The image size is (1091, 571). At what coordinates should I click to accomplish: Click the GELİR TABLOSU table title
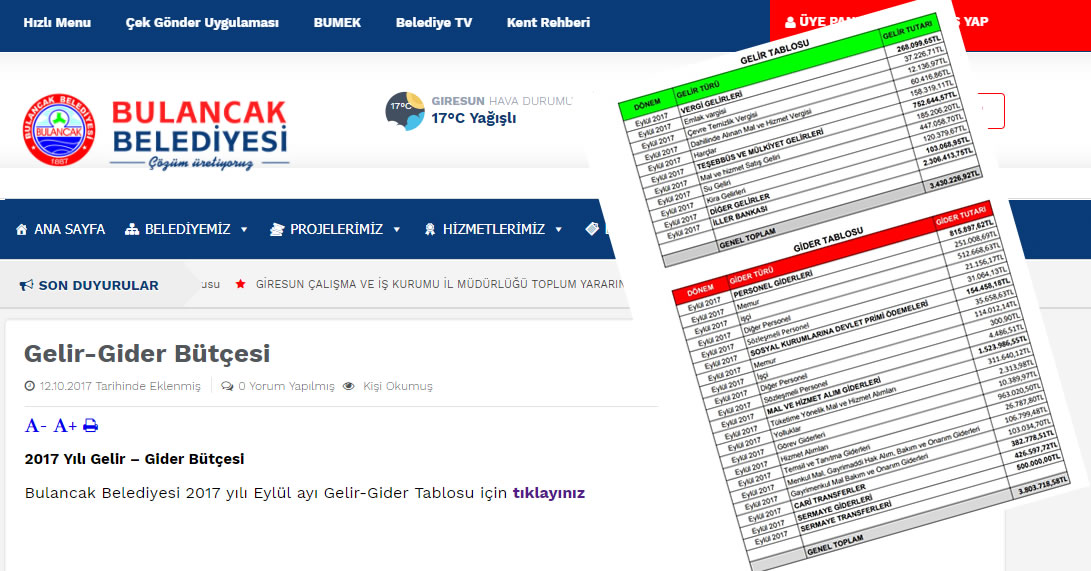[774, 53]
